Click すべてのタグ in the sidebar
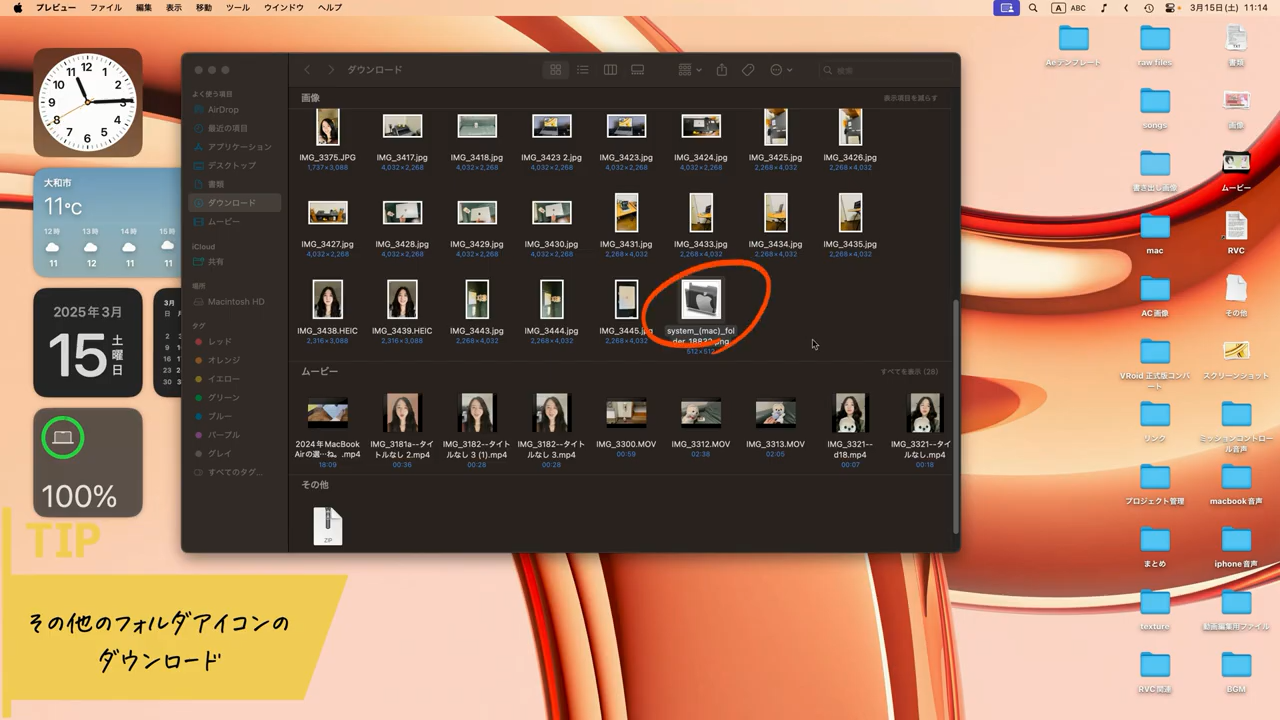This screenshot has height=720, width=1280. point(236,472)
